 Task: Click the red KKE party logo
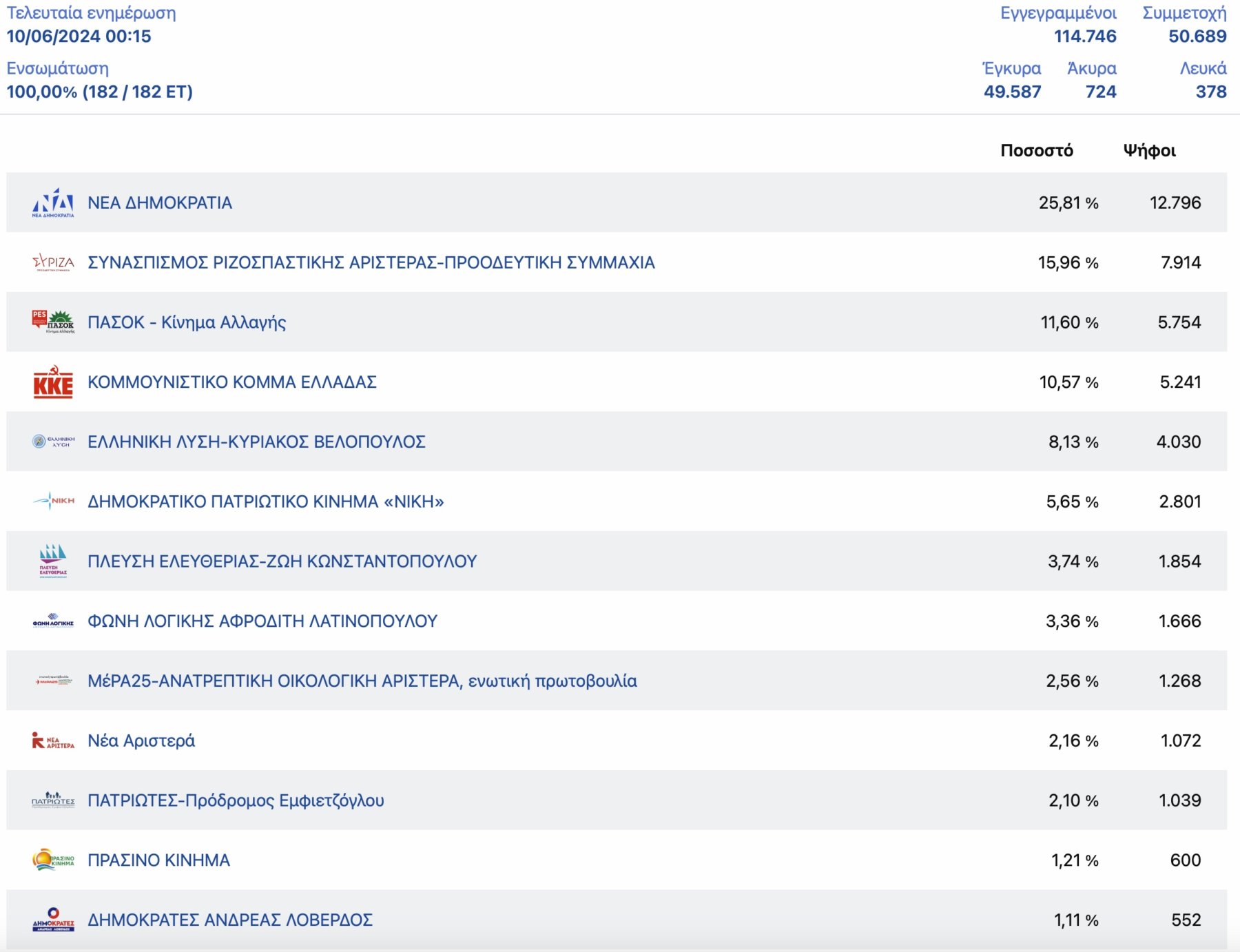coord(53,382)
